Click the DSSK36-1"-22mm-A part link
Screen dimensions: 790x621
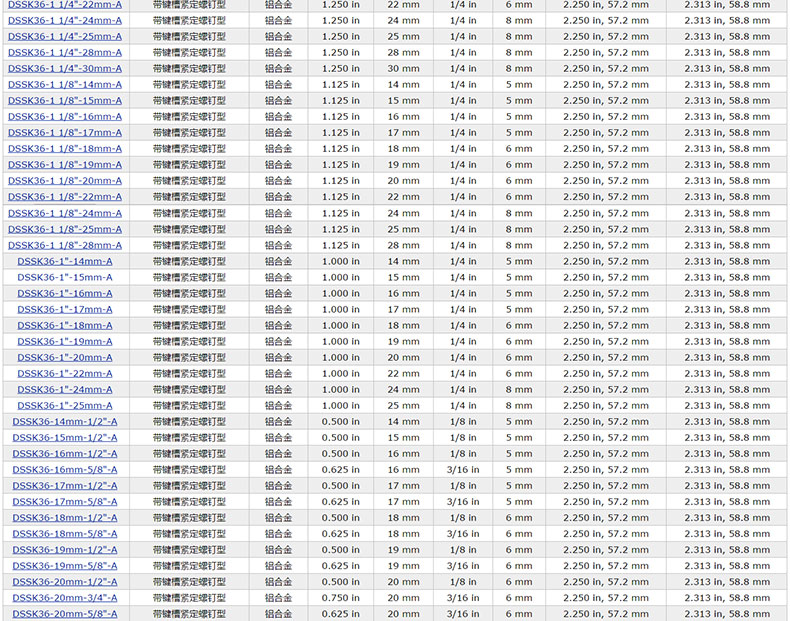point(65,373)
